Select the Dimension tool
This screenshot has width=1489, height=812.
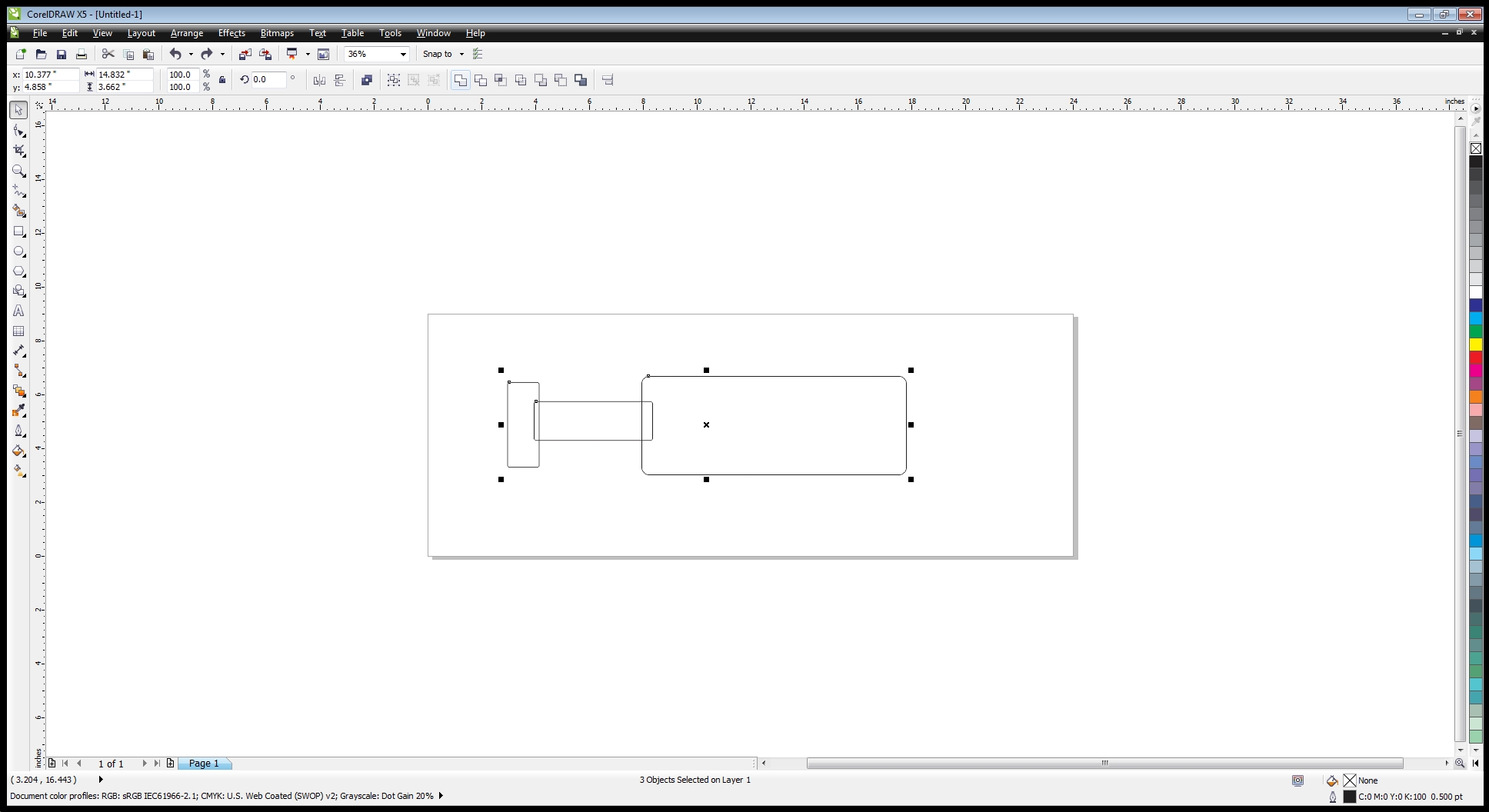pyautogui.click(x=18, y=351)
